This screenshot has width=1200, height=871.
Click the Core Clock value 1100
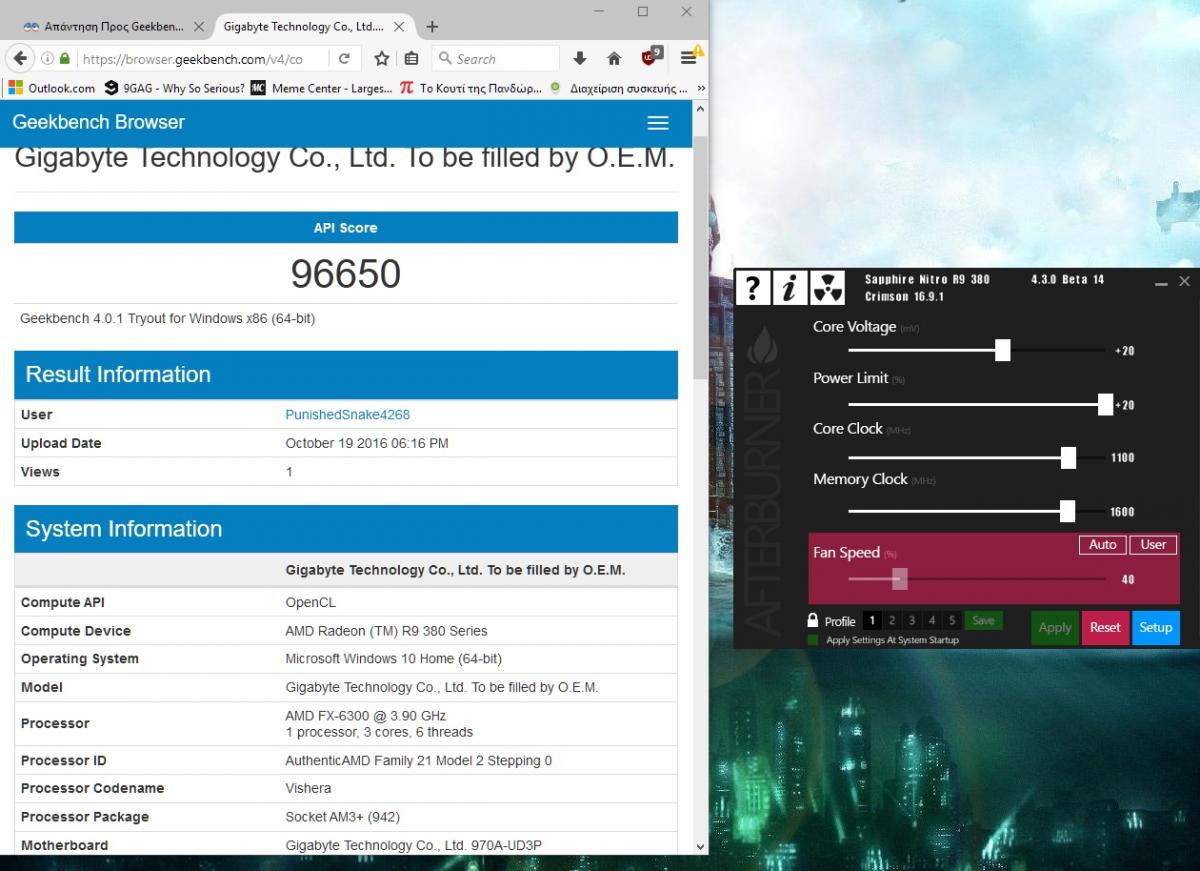pyautogui.click(x=1122, y=458)
